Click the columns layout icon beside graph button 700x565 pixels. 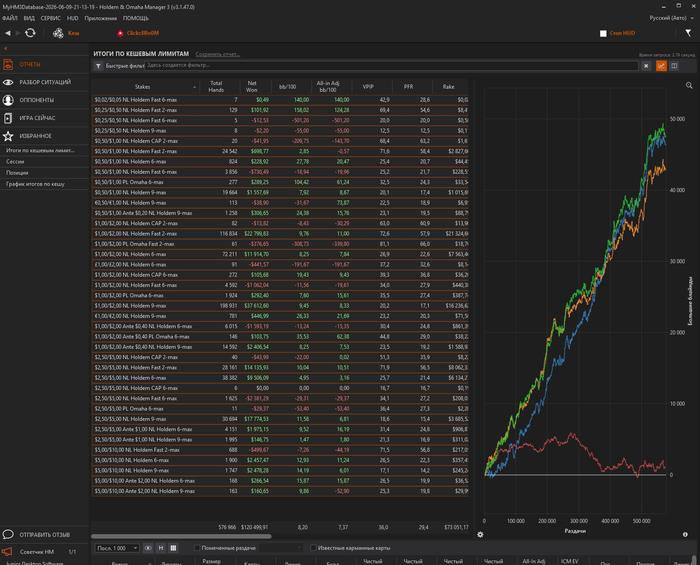tap(674, 66)
